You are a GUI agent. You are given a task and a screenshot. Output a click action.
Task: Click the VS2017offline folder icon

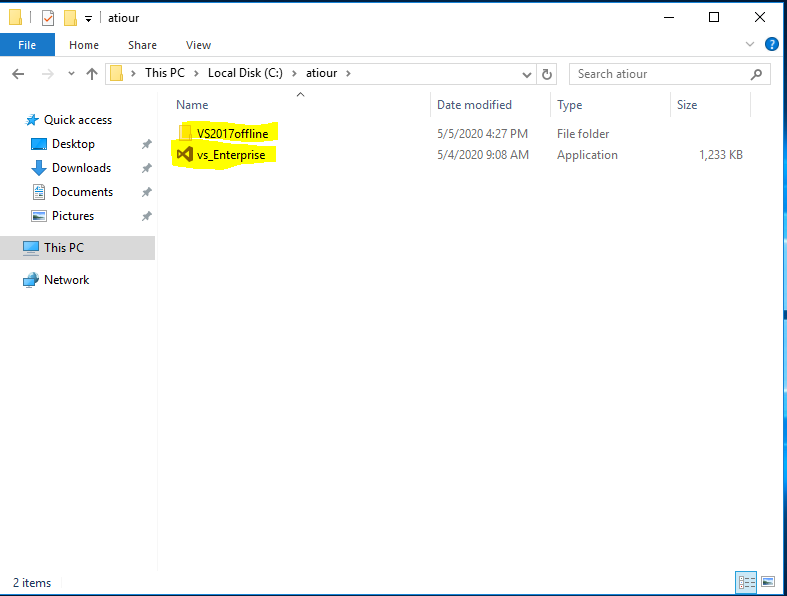coord(185,133)
